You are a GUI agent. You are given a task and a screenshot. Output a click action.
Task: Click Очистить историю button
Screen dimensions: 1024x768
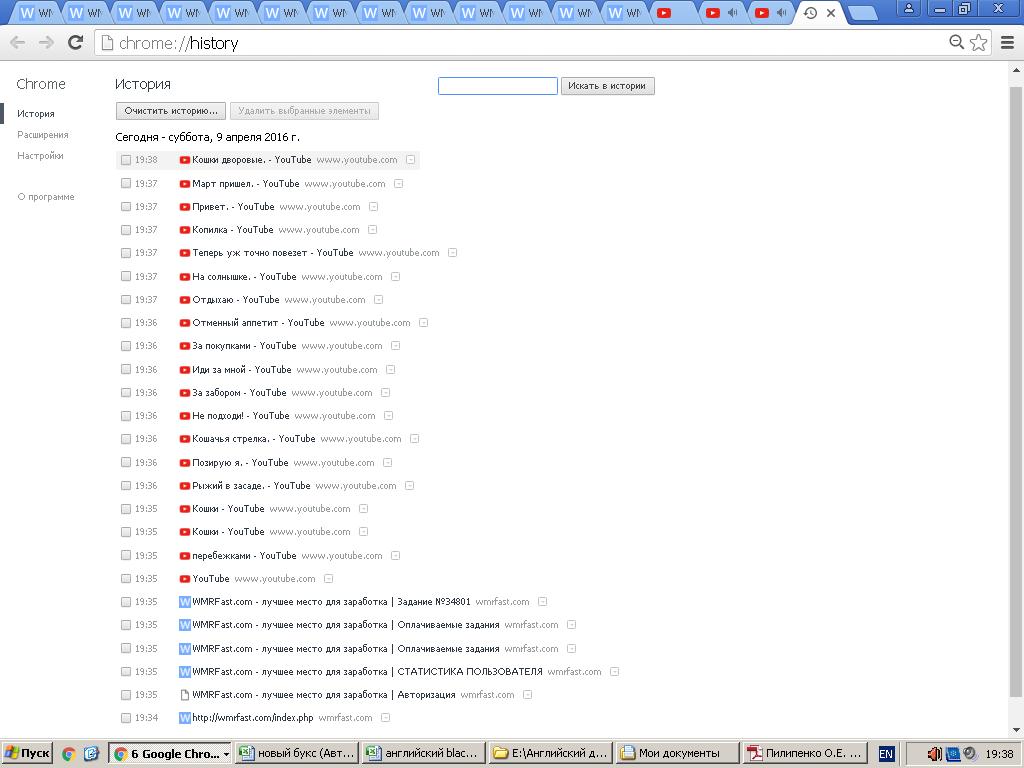pyautogui.click(x=171, y=111)
